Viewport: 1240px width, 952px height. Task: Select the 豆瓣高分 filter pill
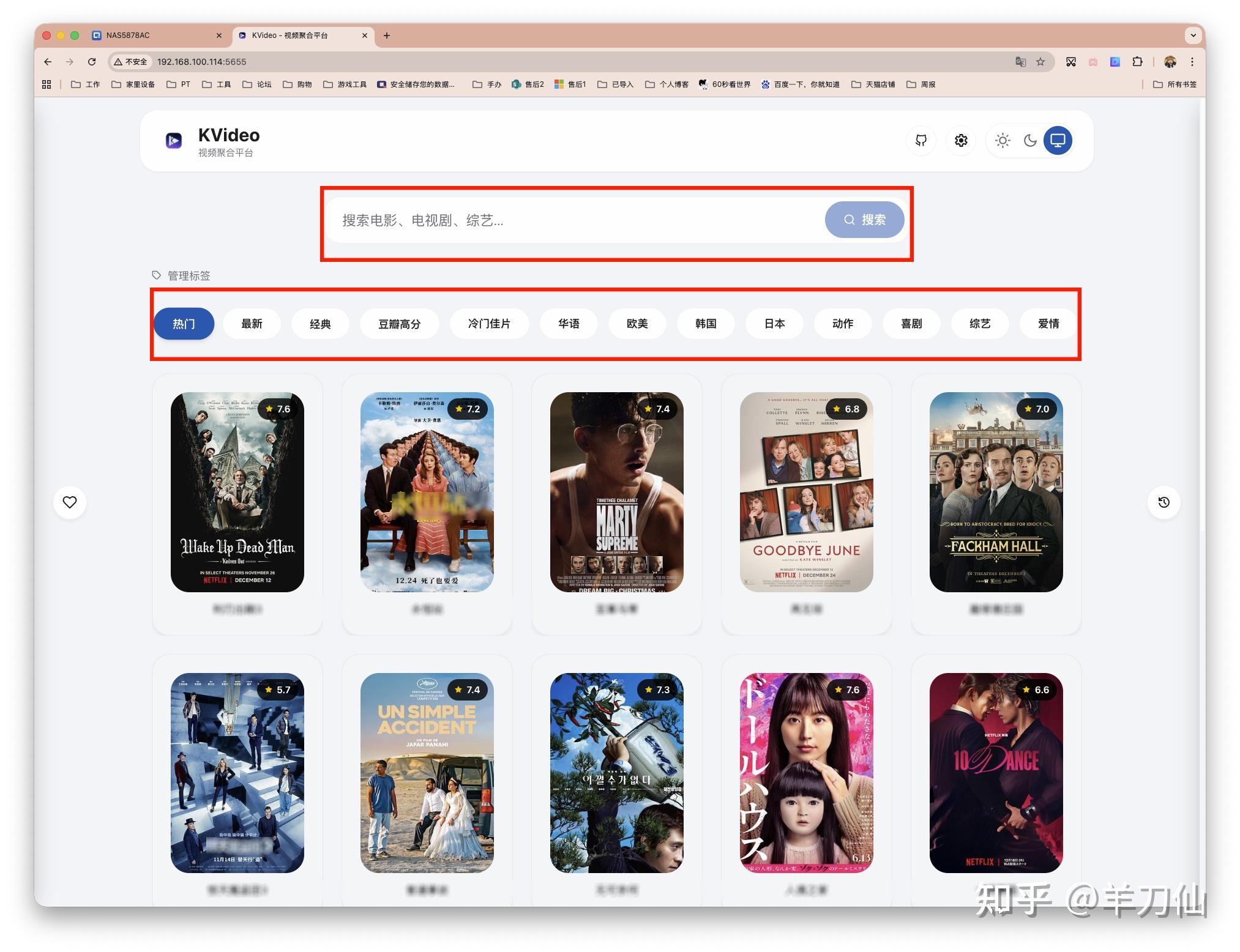pyautogui.click(x=399, y=323)
